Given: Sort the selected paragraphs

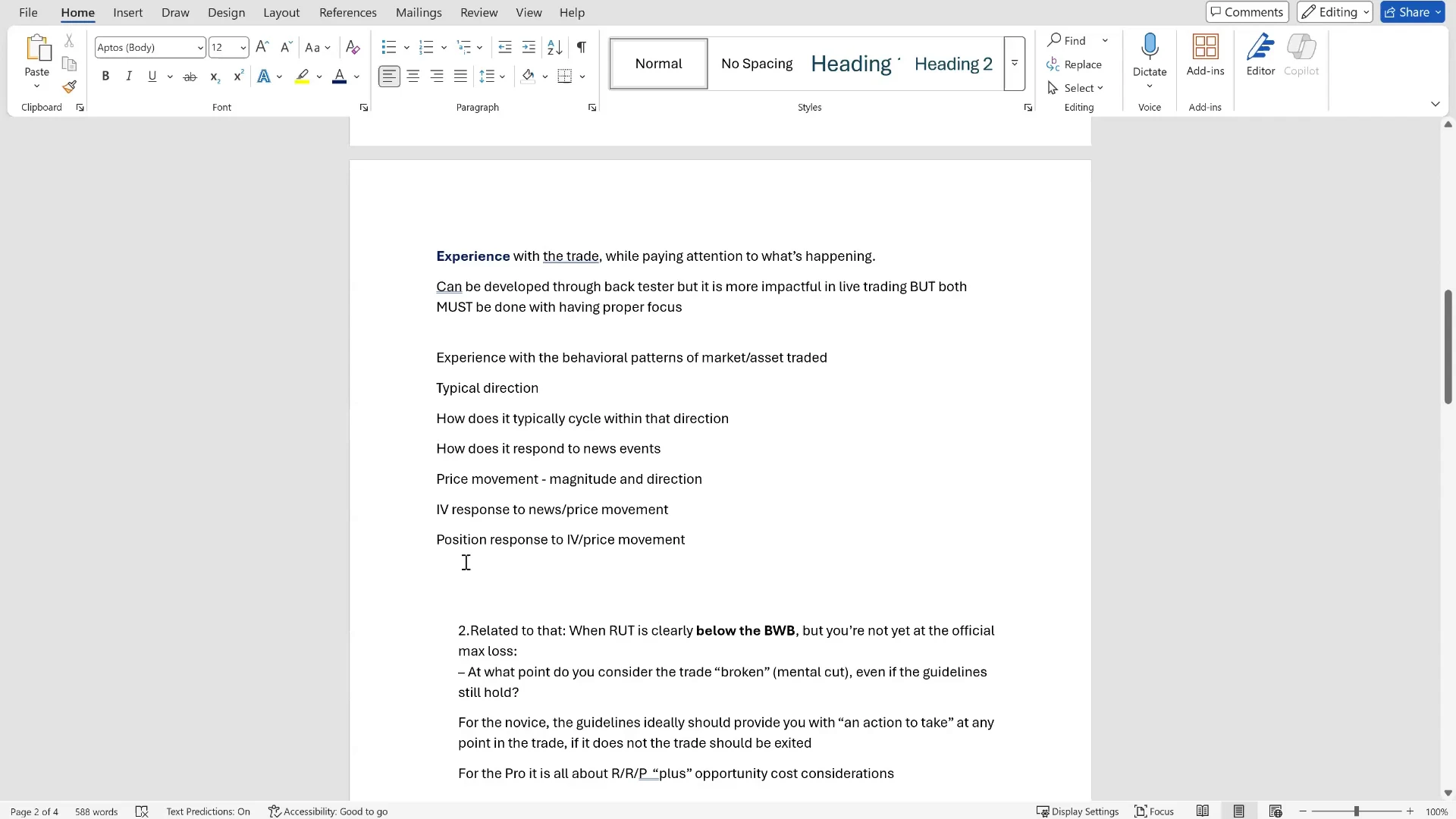Looking at the screenshot, I should (555, 47).
